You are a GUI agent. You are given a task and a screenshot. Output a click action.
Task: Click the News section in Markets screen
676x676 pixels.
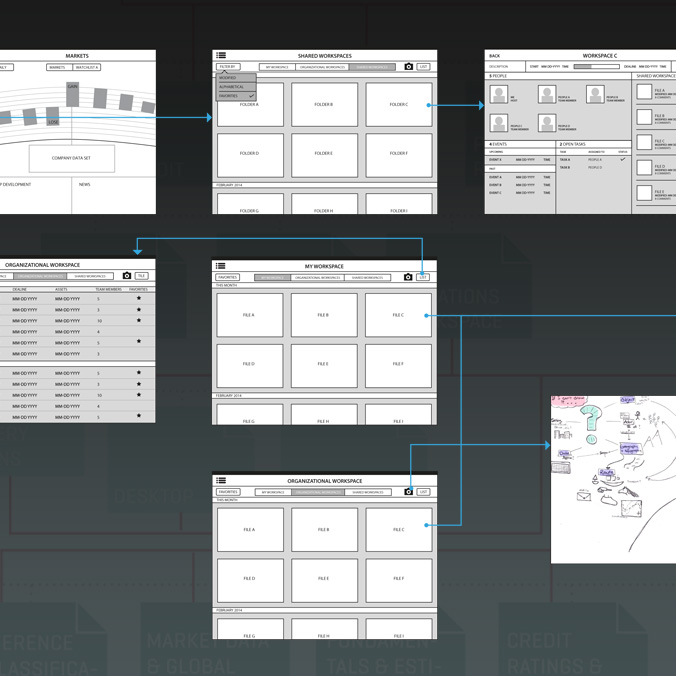tap(114, 195)
